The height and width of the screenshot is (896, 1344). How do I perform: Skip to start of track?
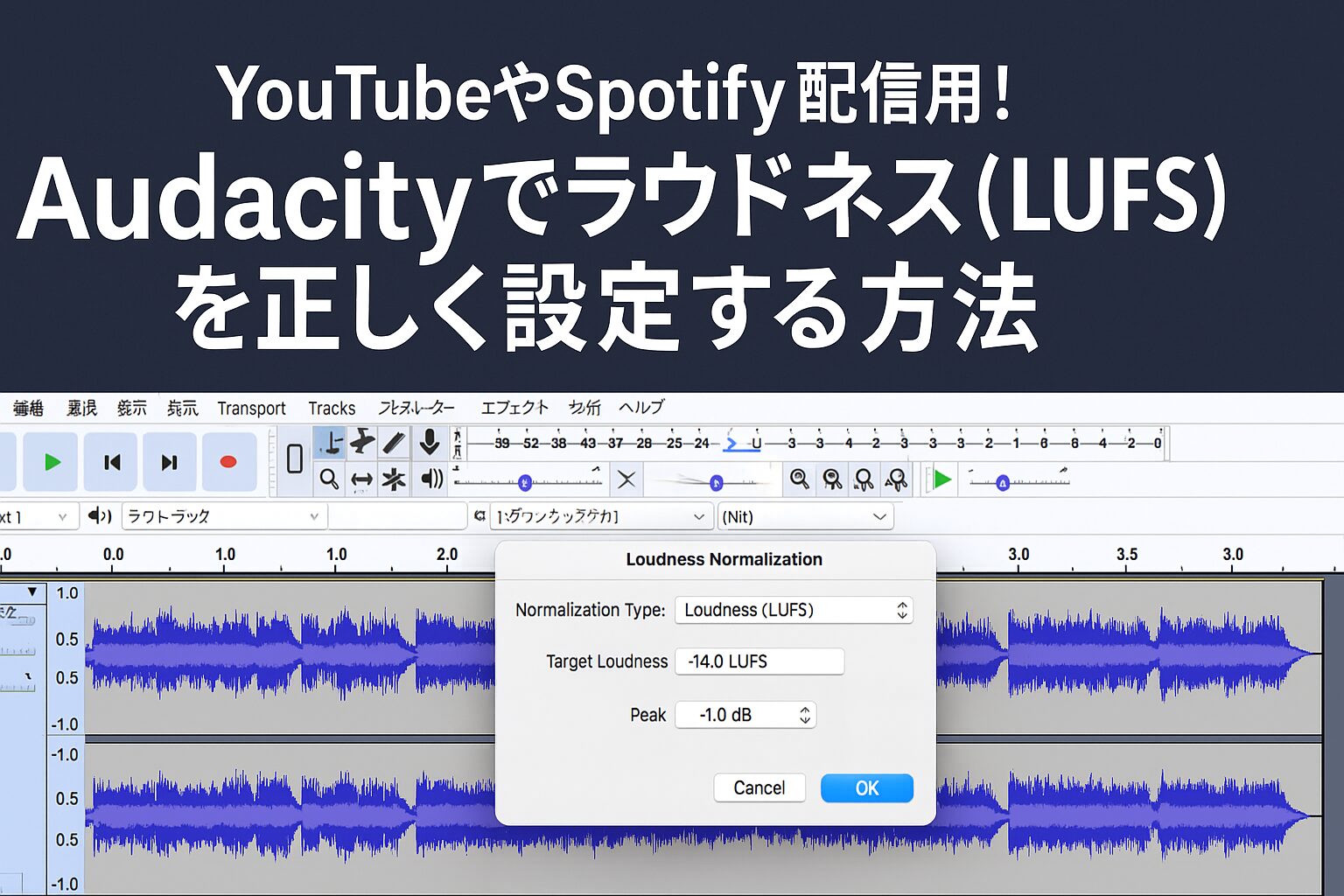coord(111,462)
